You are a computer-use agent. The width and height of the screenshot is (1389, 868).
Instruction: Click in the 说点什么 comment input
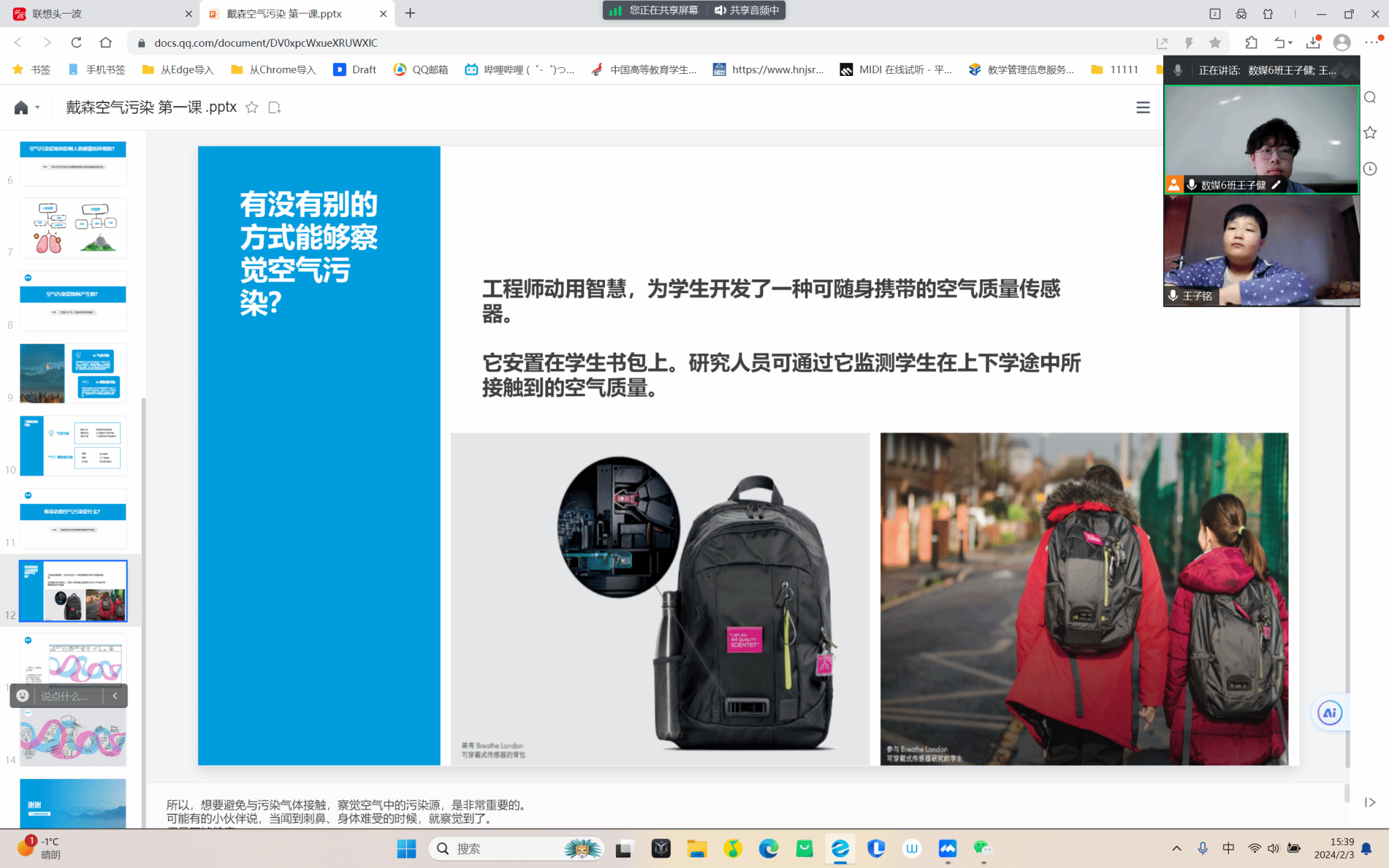pos(65,696)
